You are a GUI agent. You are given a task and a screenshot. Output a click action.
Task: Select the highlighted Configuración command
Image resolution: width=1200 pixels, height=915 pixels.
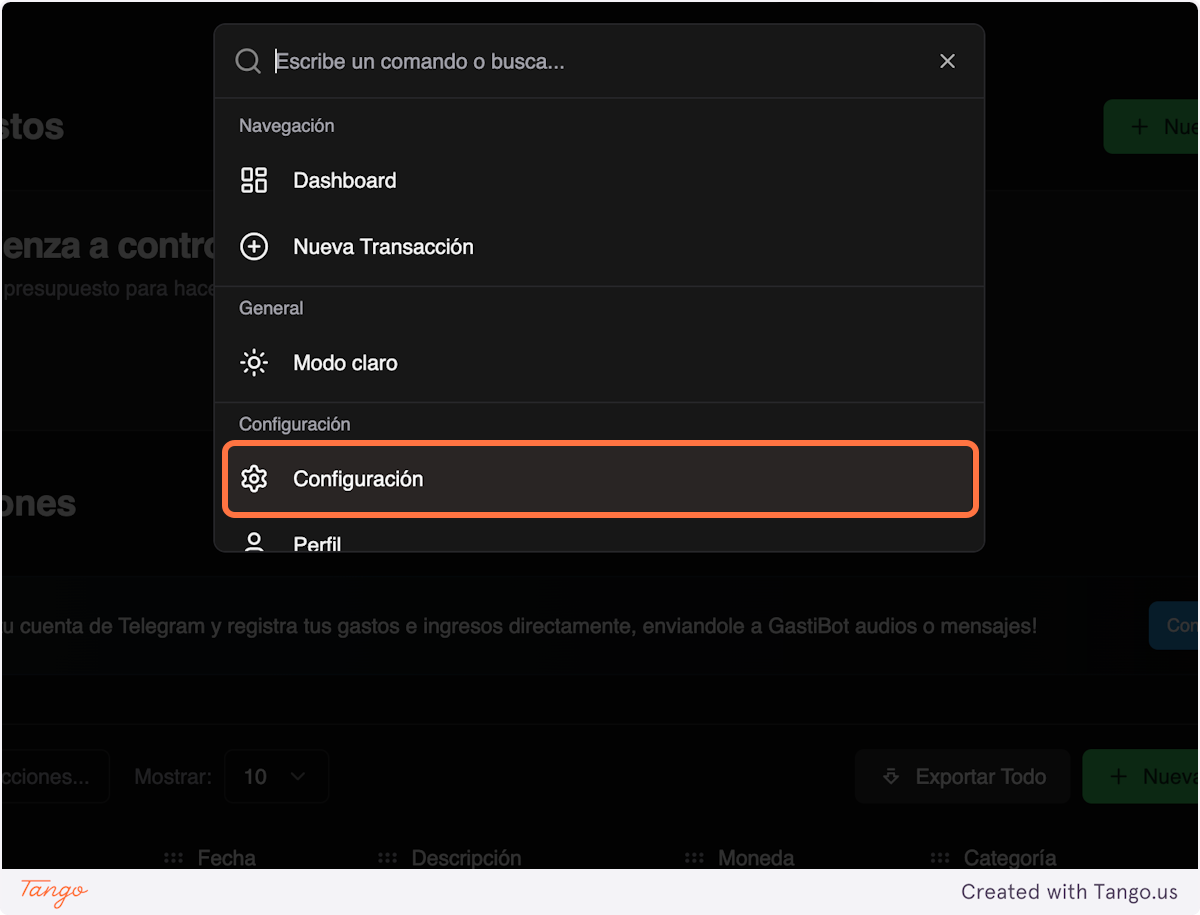(x=599, y=480)
